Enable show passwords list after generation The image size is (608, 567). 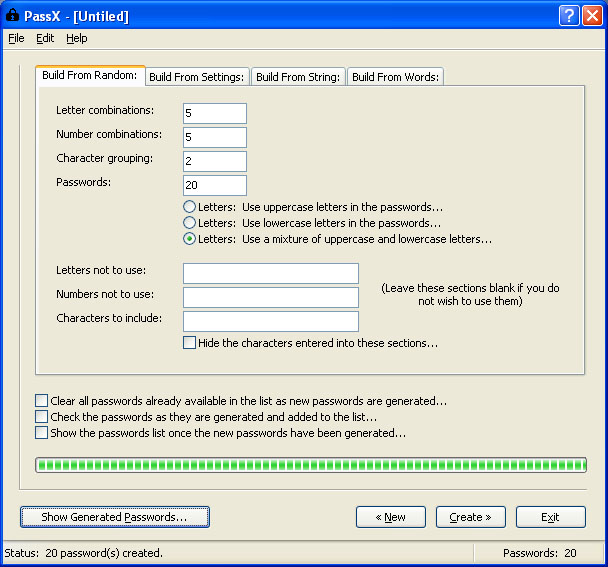click(41, 433)
